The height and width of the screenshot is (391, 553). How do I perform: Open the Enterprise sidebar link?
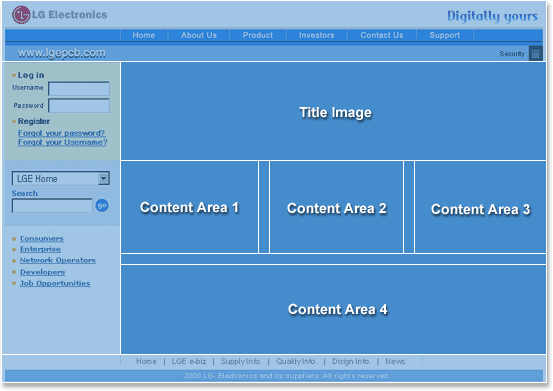40,249
